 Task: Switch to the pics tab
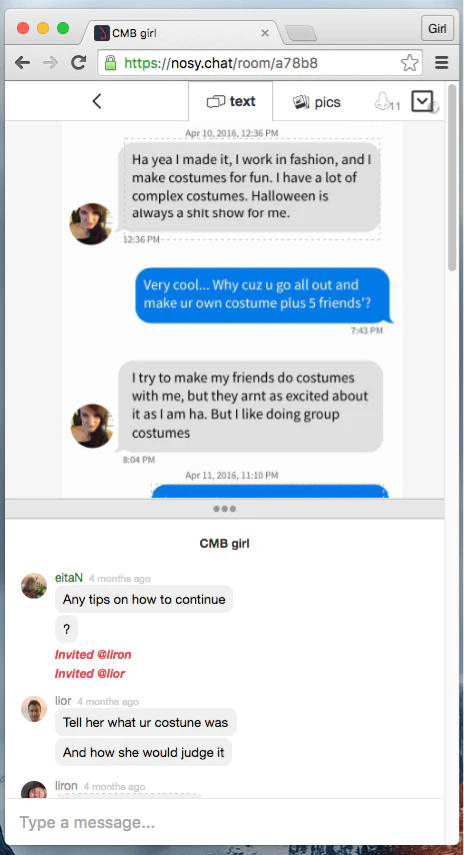[317, 102]
